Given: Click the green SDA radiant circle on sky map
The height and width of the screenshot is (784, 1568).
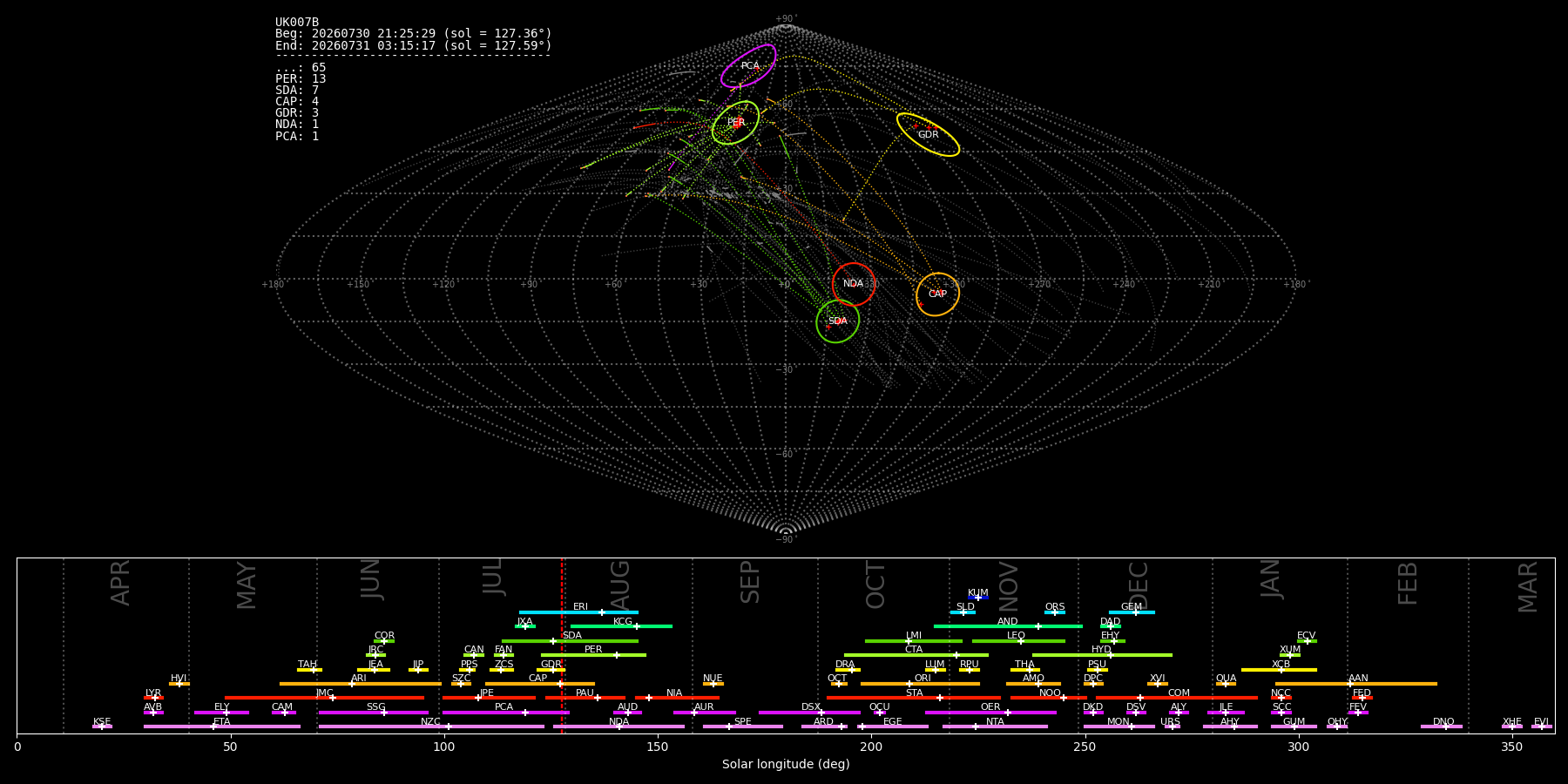Looking at the screenshot, I should (x=837, y=321).
